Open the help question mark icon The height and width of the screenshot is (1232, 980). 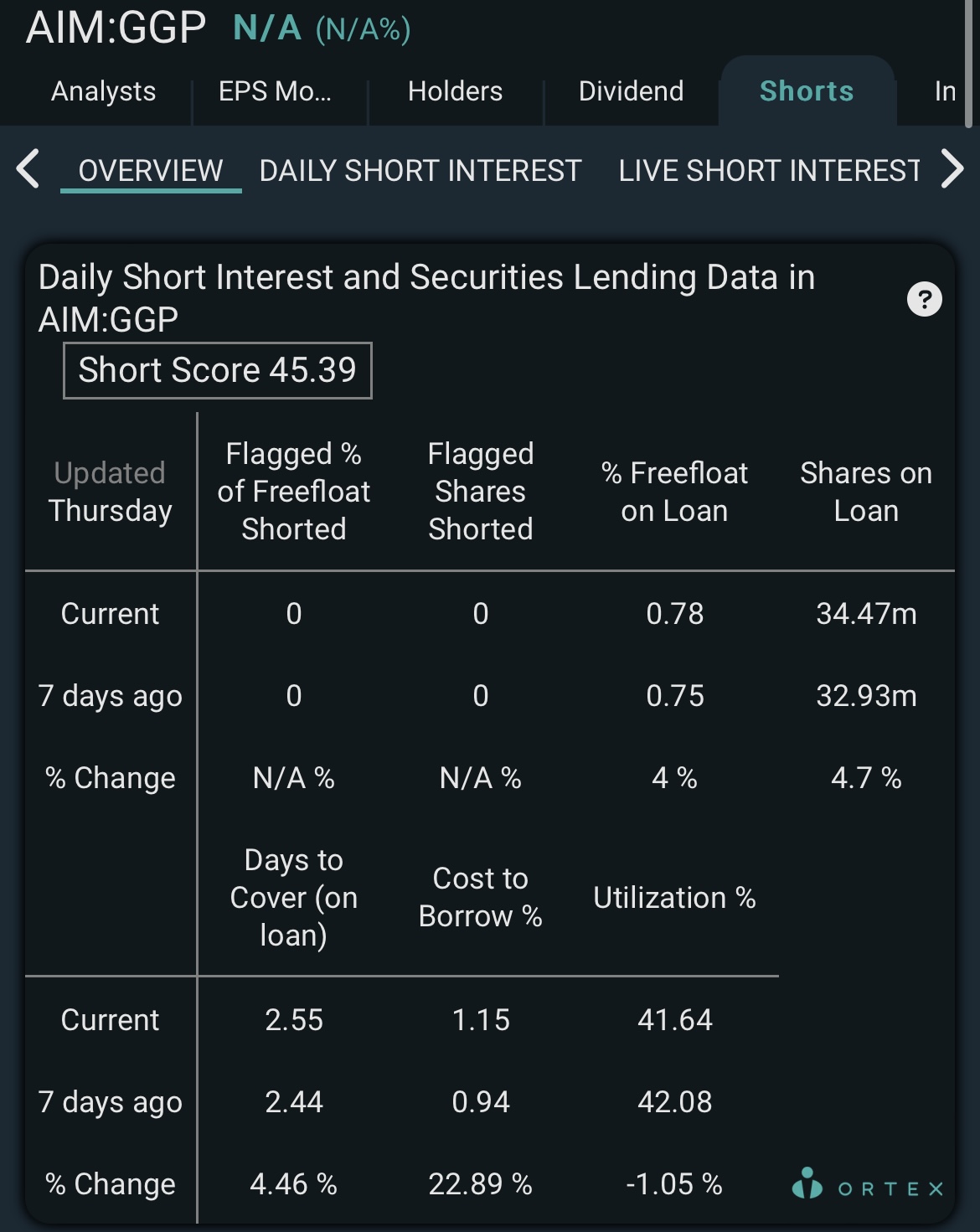click(x=925, y=299)
